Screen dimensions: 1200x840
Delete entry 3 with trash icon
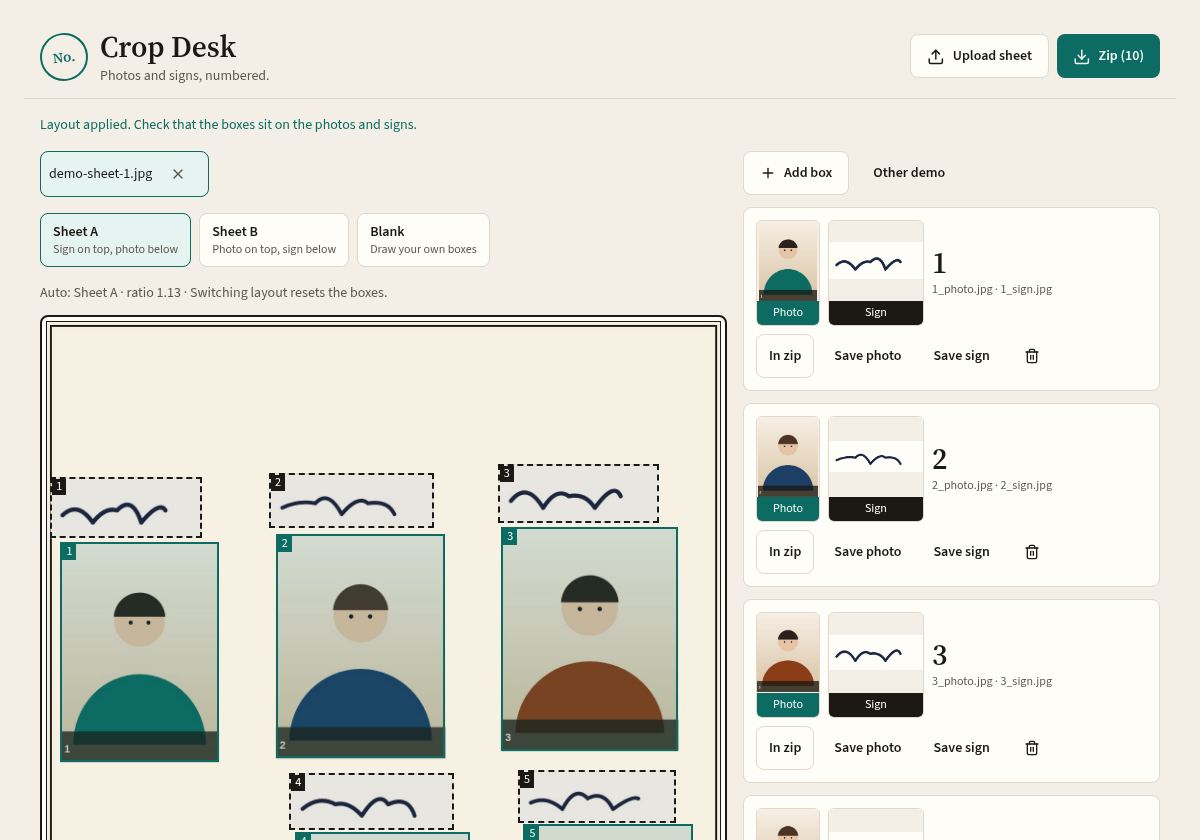1032,748
